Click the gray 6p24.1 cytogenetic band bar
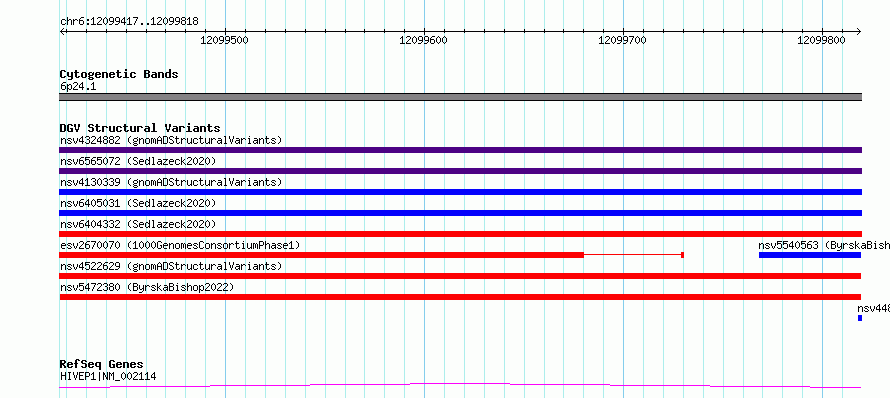The width and height of the screenshot is (890, 398). (460, 97)
